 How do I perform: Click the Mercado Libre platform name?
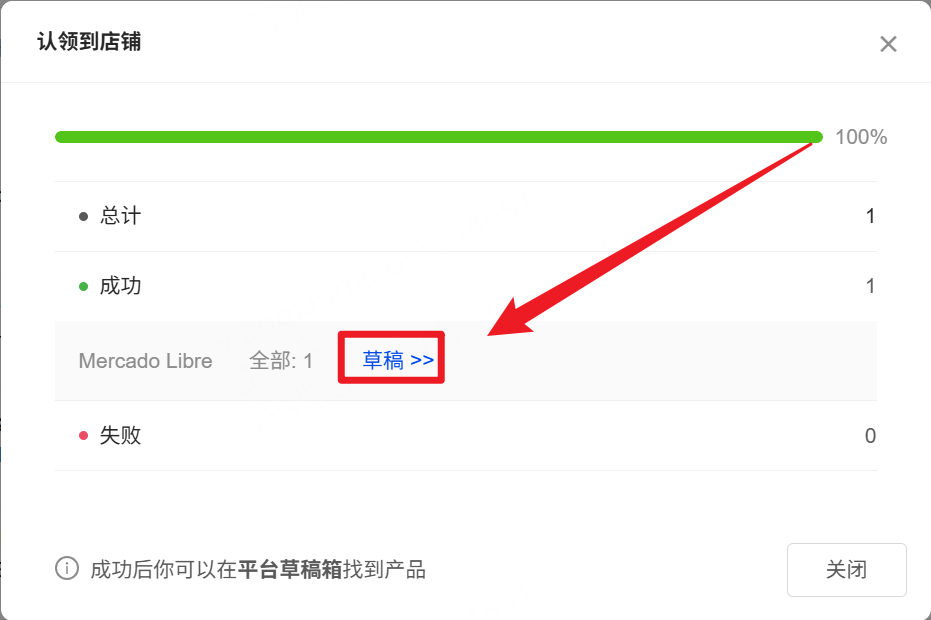(145, 360)
